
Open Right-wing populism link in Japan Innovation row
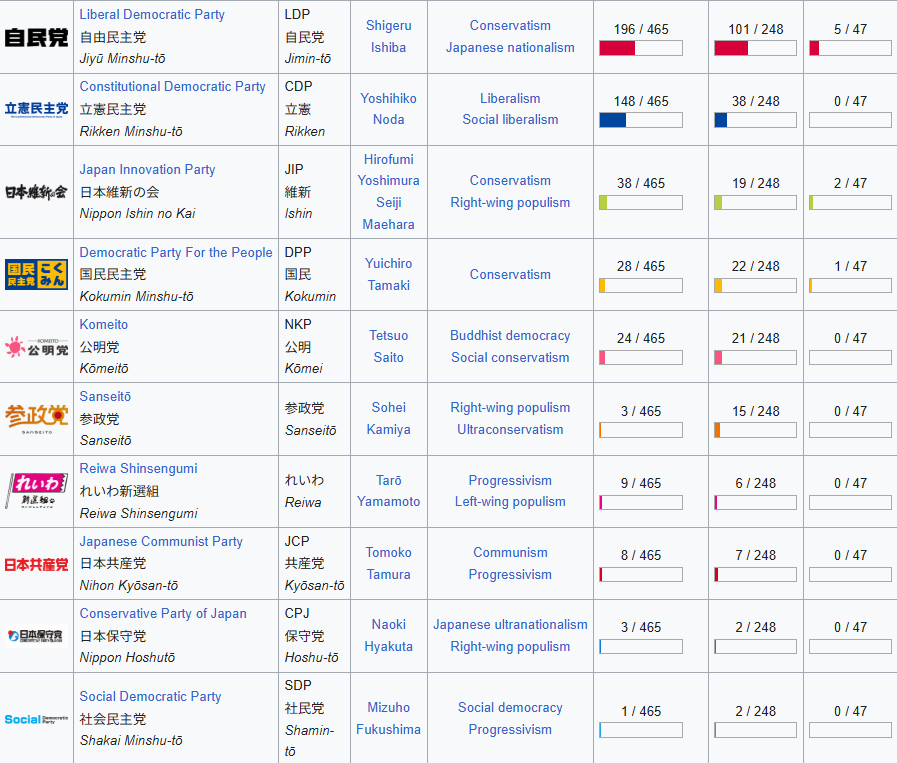[510, 202]
